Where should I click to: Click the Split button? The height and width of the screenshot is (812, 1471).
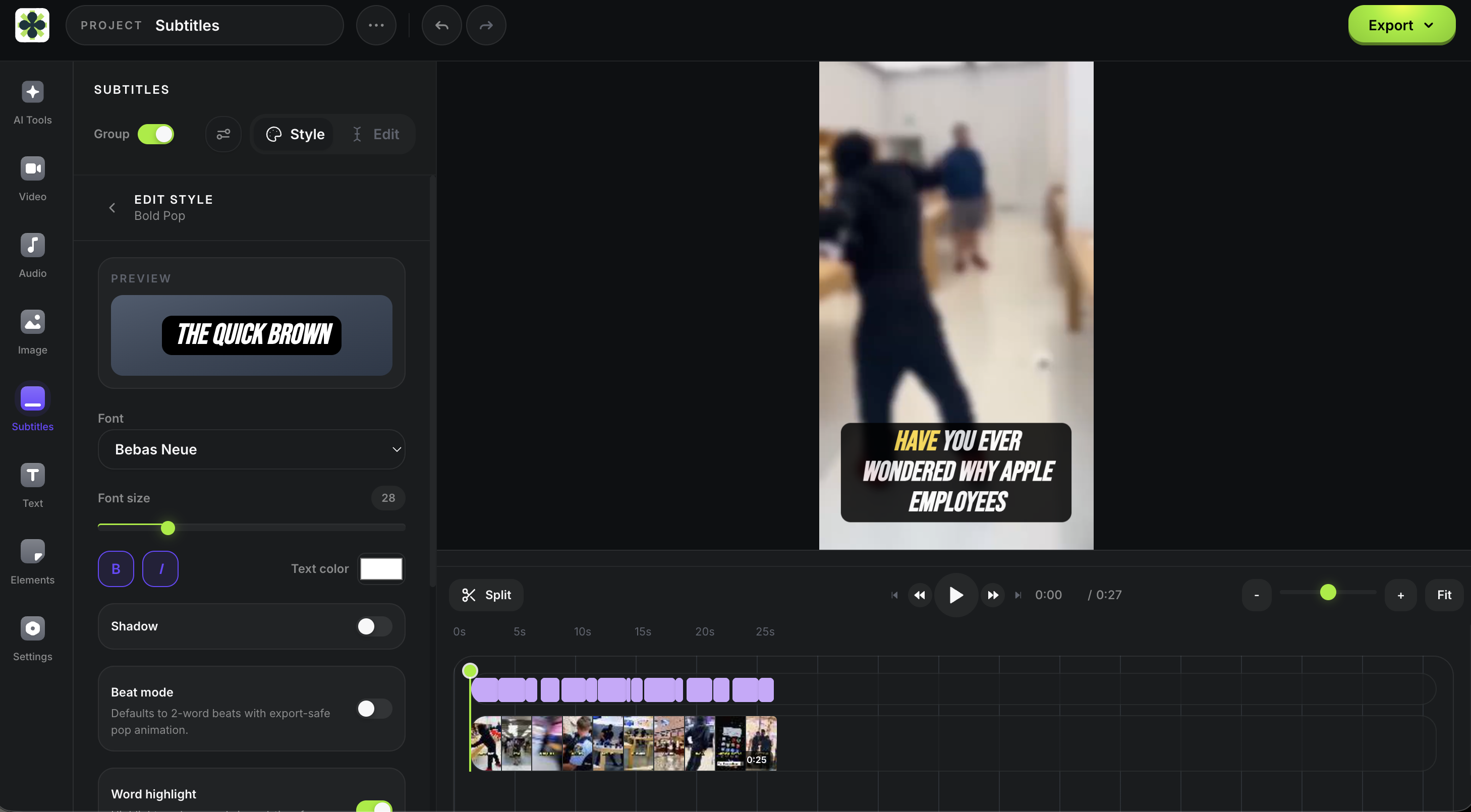(486, 595)
